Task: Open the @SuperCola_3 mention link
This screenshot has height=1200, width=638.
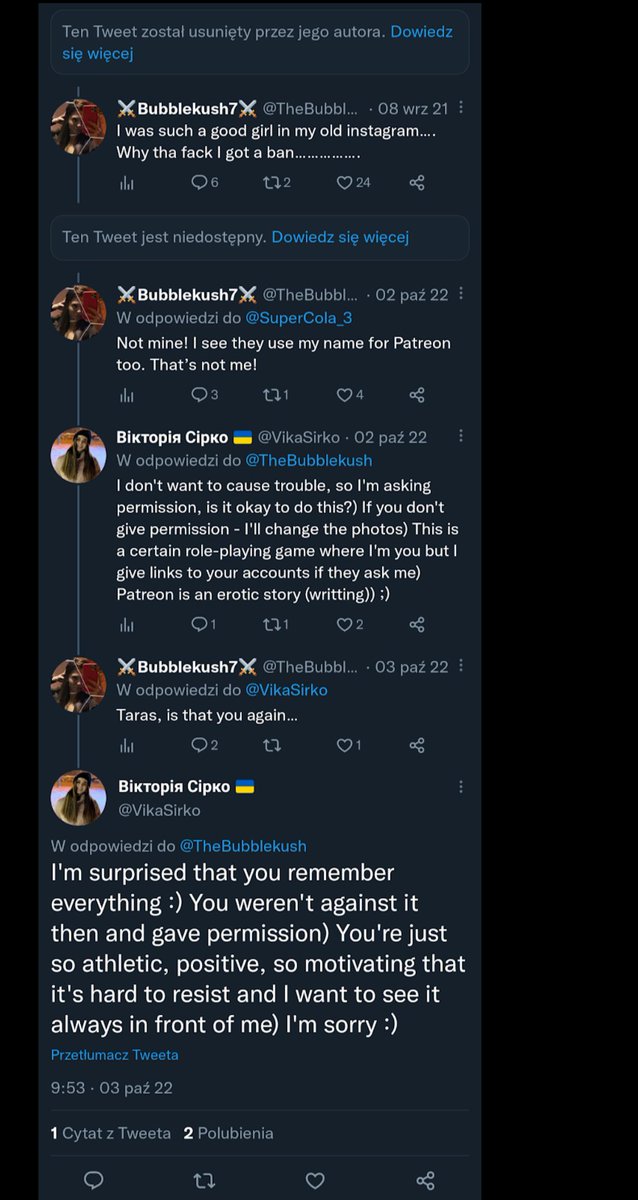Action: (299, 318)
